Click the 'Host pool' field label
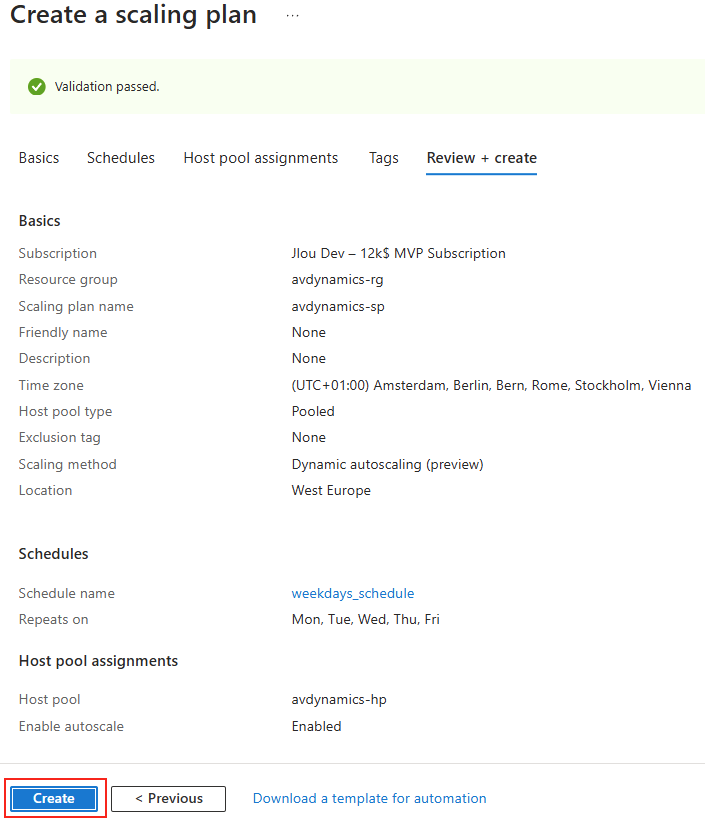705x822 pixels. click(x=50, y=700)
